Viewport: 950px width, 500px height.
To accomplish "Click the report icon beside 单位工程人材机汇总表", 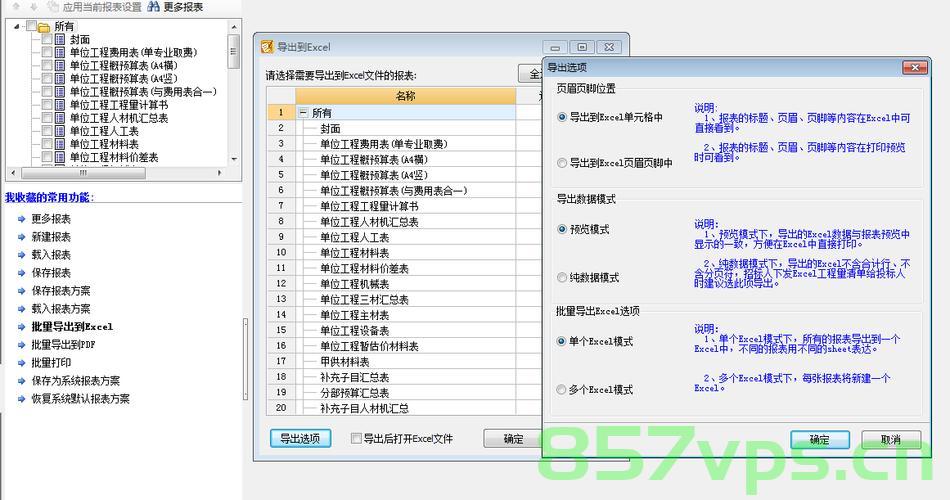I will tap(60, 118).
